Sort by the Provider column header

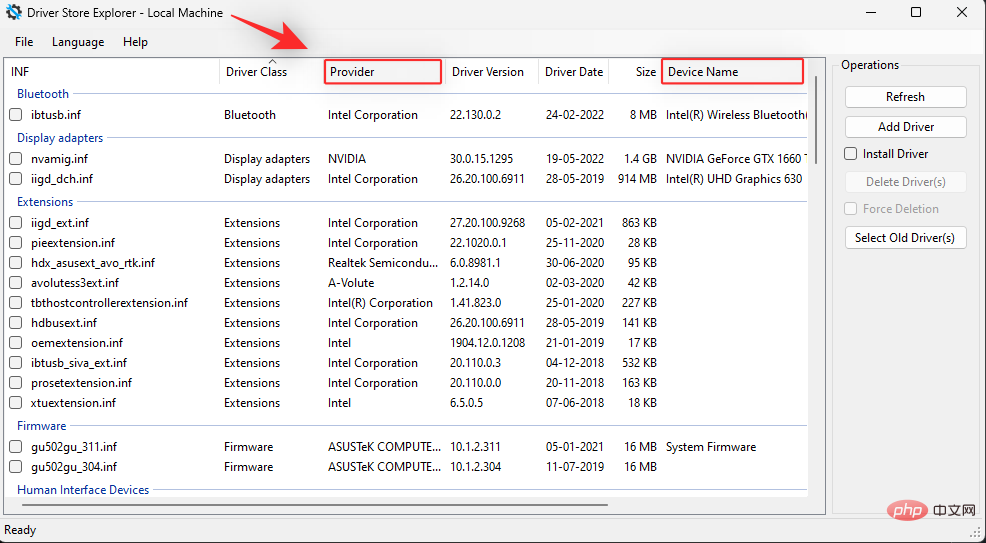click(383, 72)
